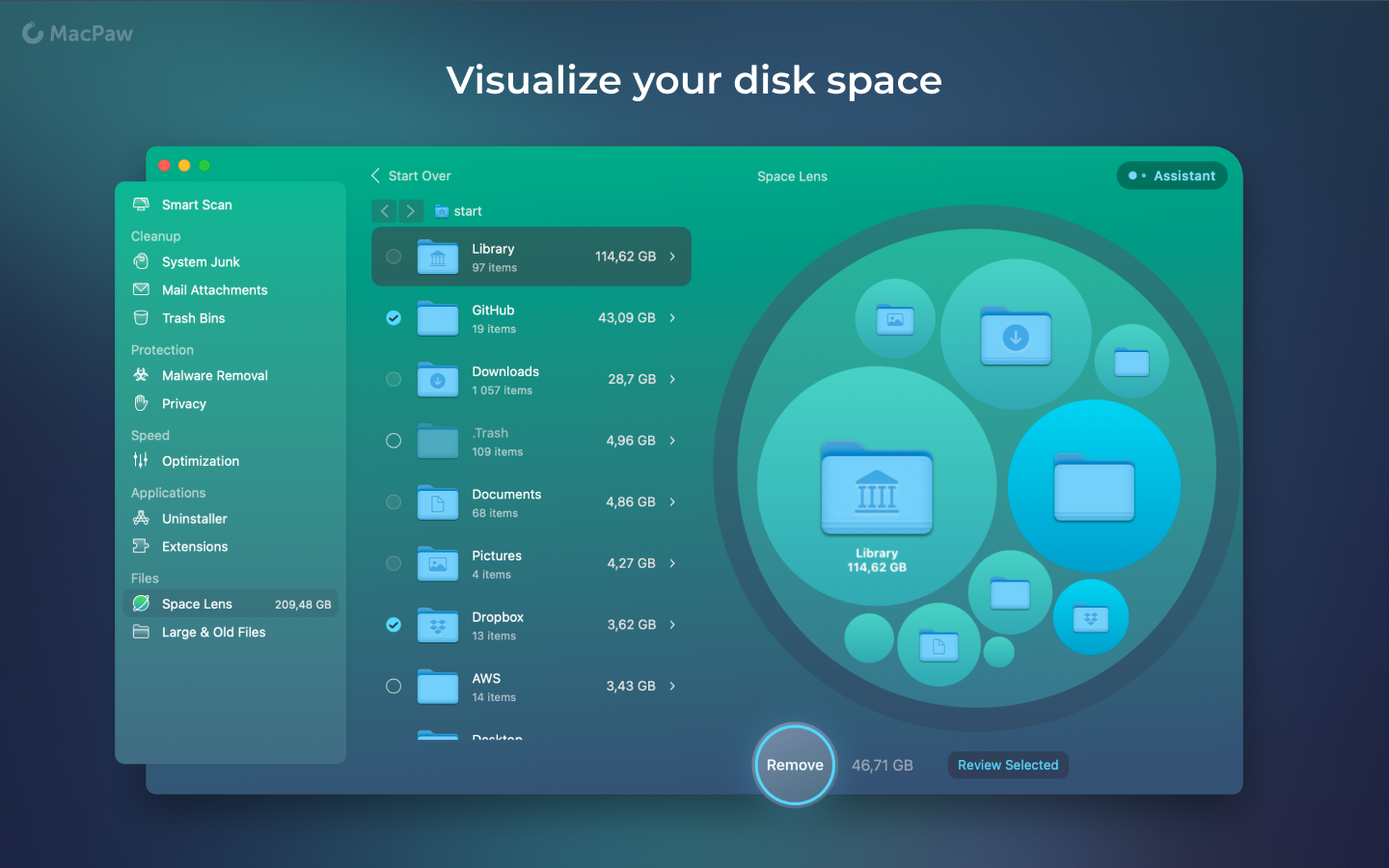This screenshot has width=1389, height=868.
Task: Click the 1 057 items Downloads count
Action: pos(502,391)
